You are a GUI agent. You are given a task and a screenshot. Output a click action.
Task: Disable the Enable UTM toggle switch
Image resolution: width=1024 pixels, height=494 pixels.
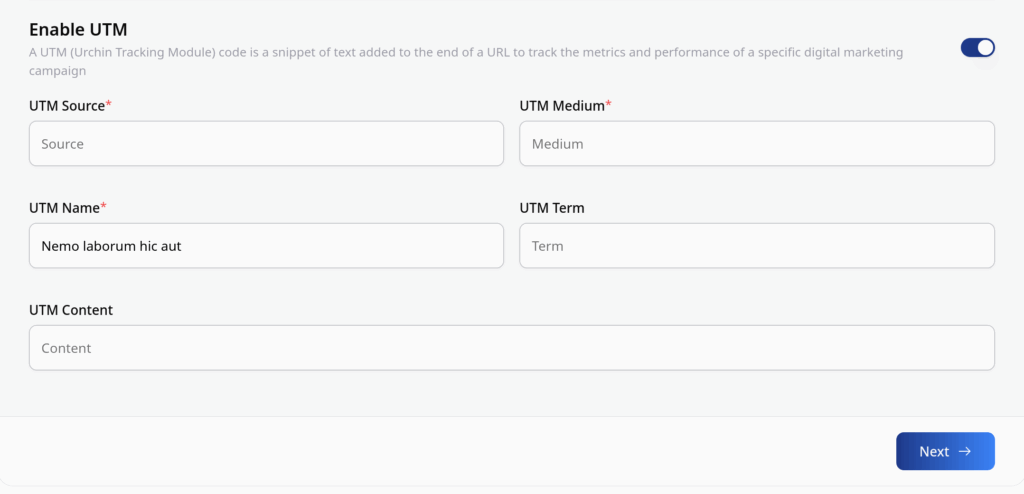tap(977, 48)
